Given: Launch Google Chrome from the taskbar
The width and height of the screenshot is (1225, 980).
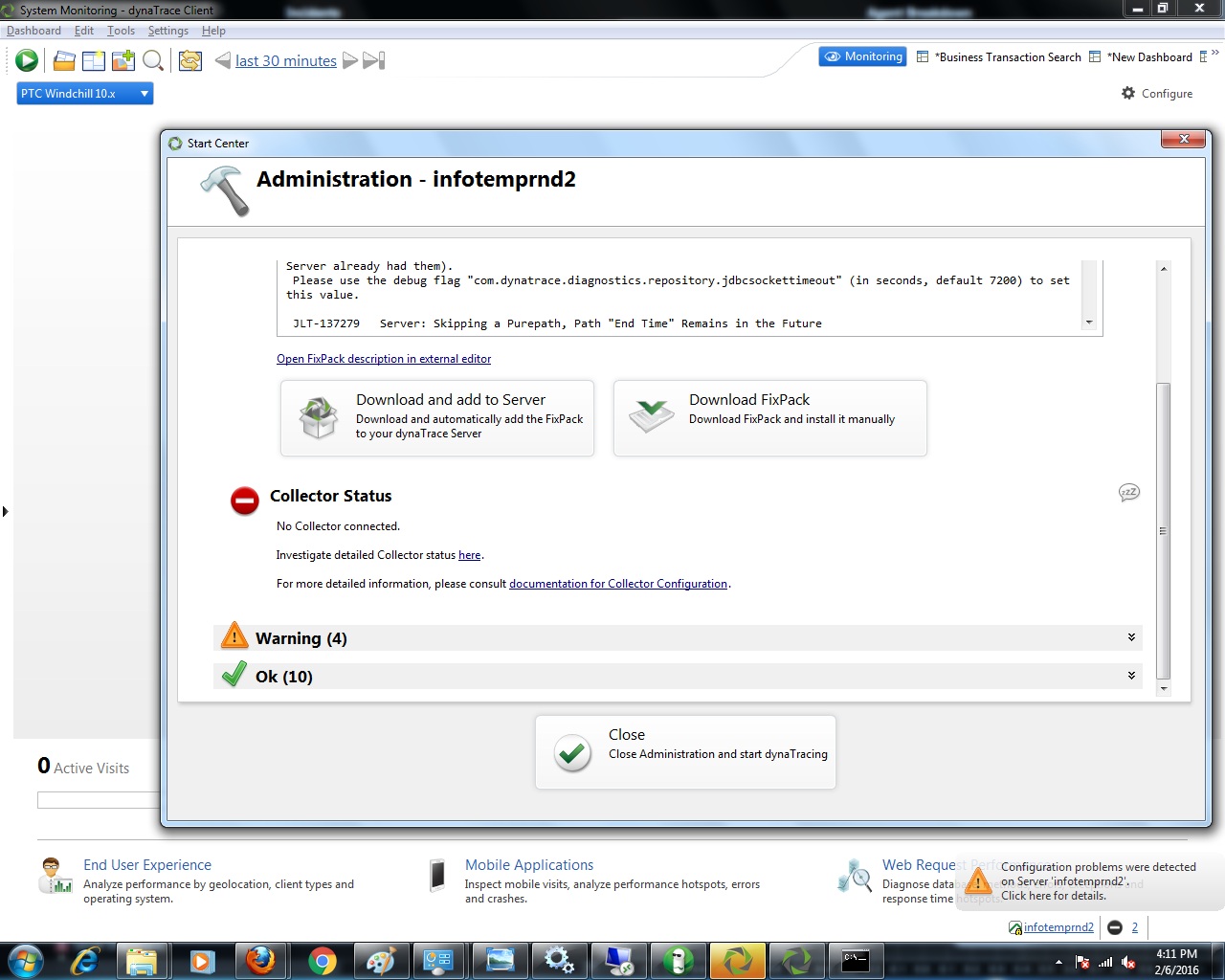Looking at the screenshot, I should pos(322,960).
